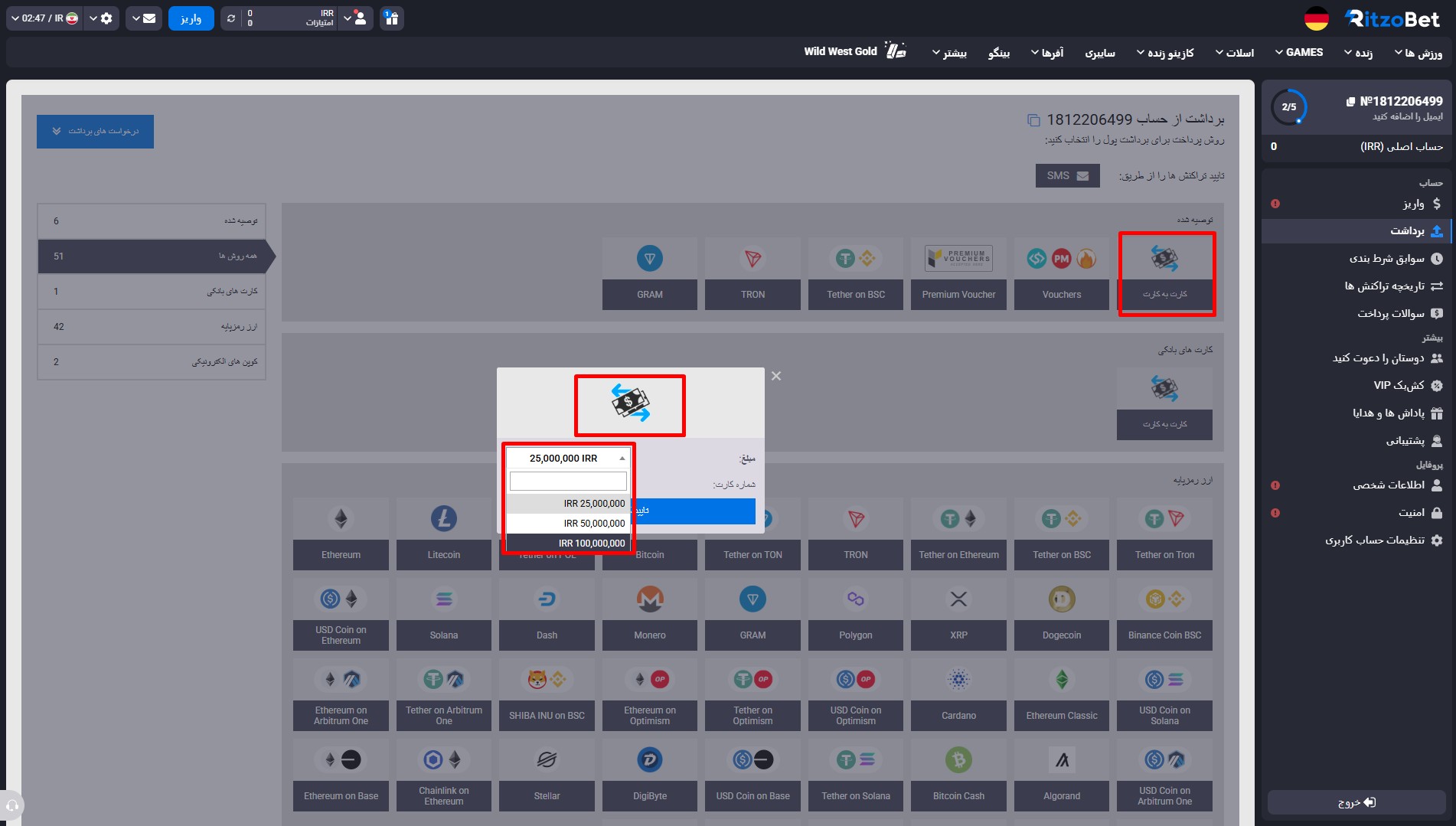
Task: Open the آفرها navigation menu
Action: pos(1047,53)
